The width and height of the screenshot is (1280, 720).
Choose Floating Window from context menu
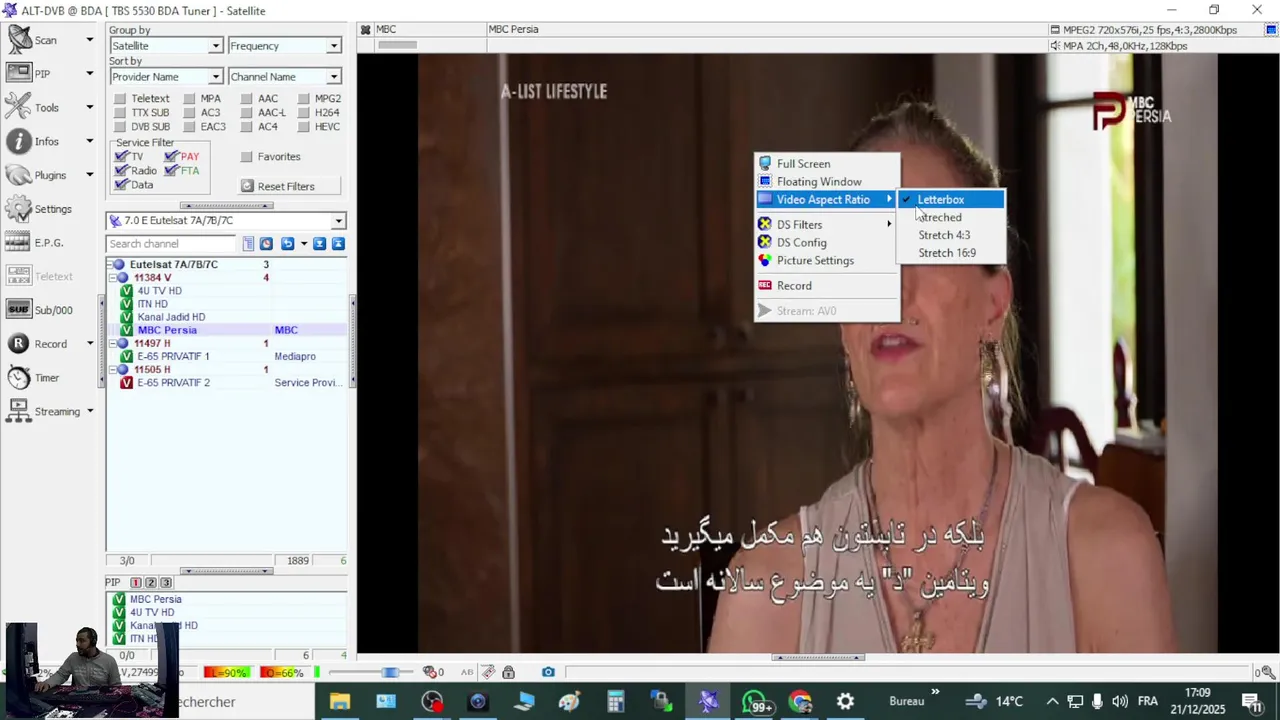[x=827, y=182]
